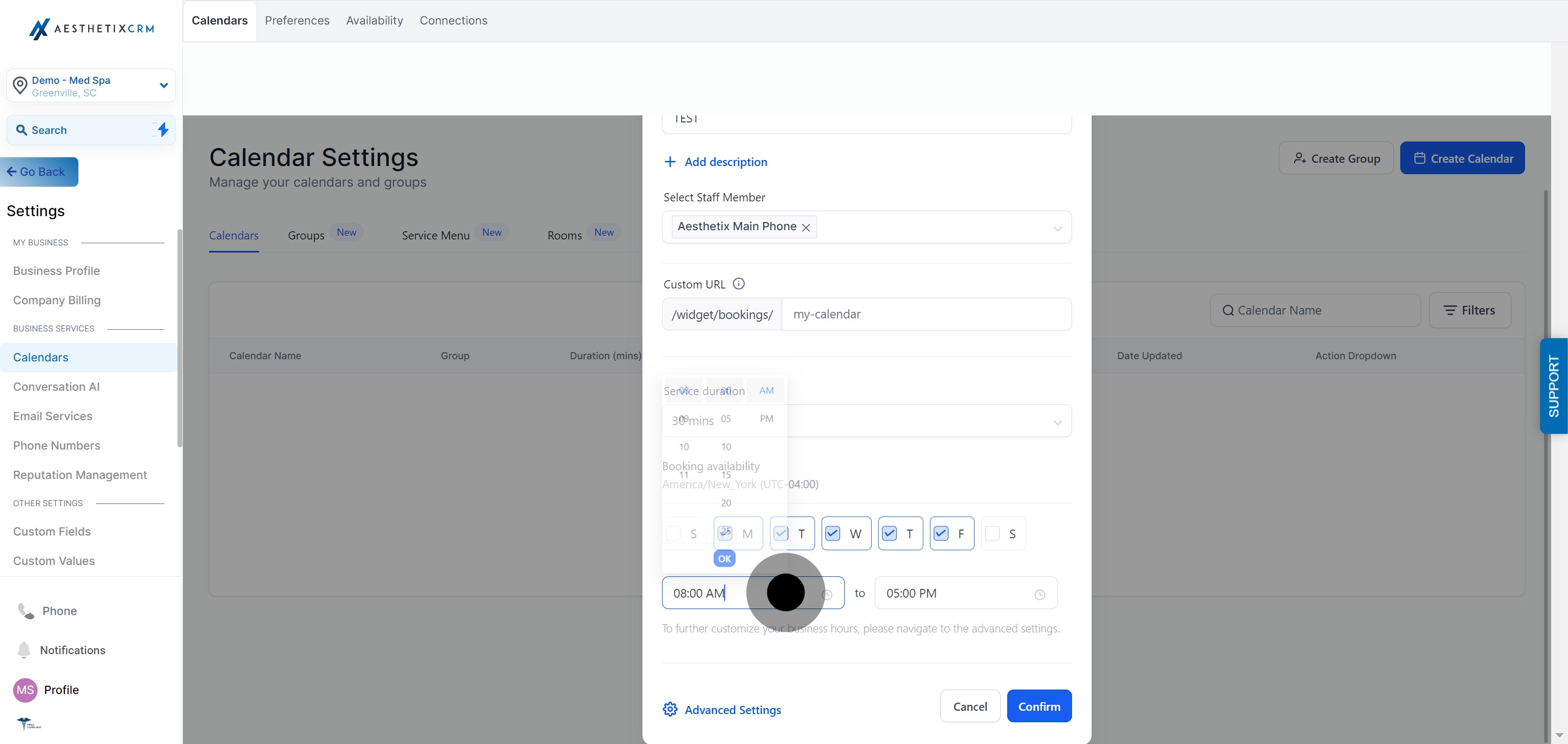Click the Phone handset icon

pos(26,611)
